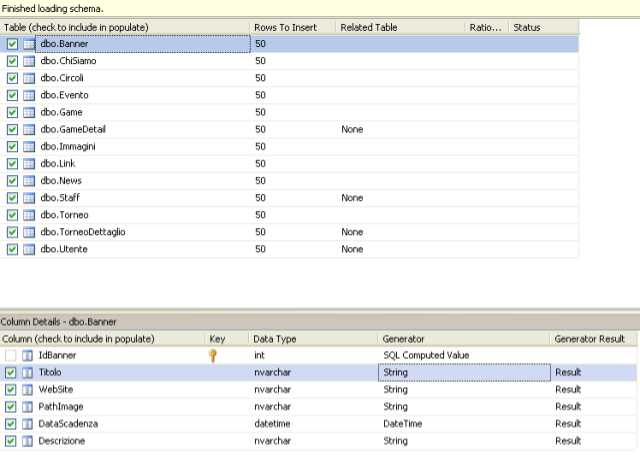Uncheck the Descrizione column checkbox
Viewport: 640px width, 470px height.
pyautogui.click(x=11, y=441)
